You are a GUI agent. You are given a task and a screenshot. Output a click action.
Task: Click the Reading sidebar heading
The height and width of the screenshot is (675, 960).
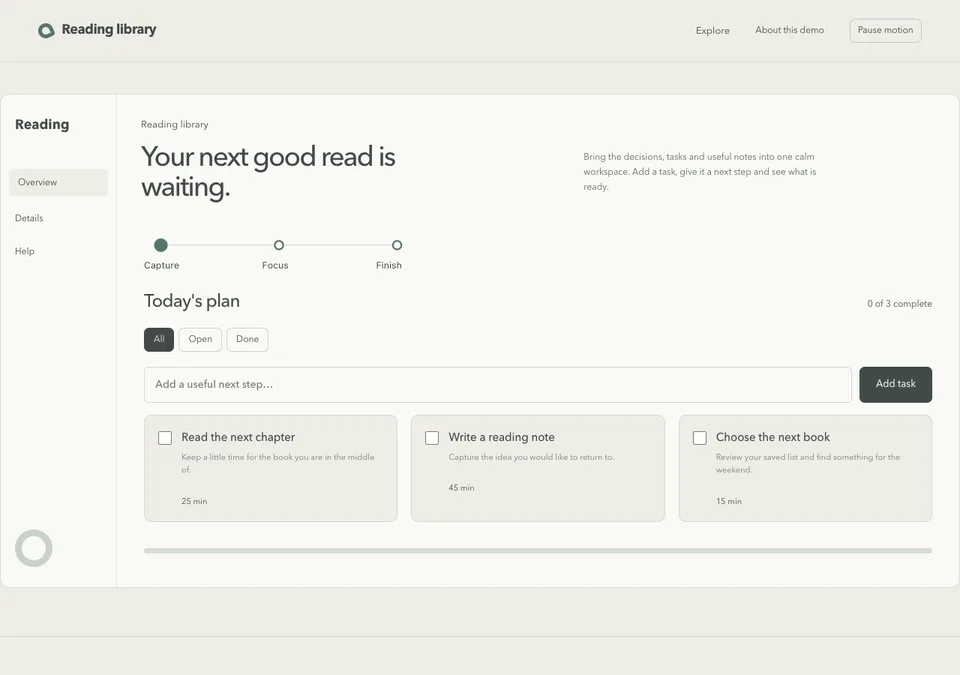pyautogui.click(x=42, y=124)
